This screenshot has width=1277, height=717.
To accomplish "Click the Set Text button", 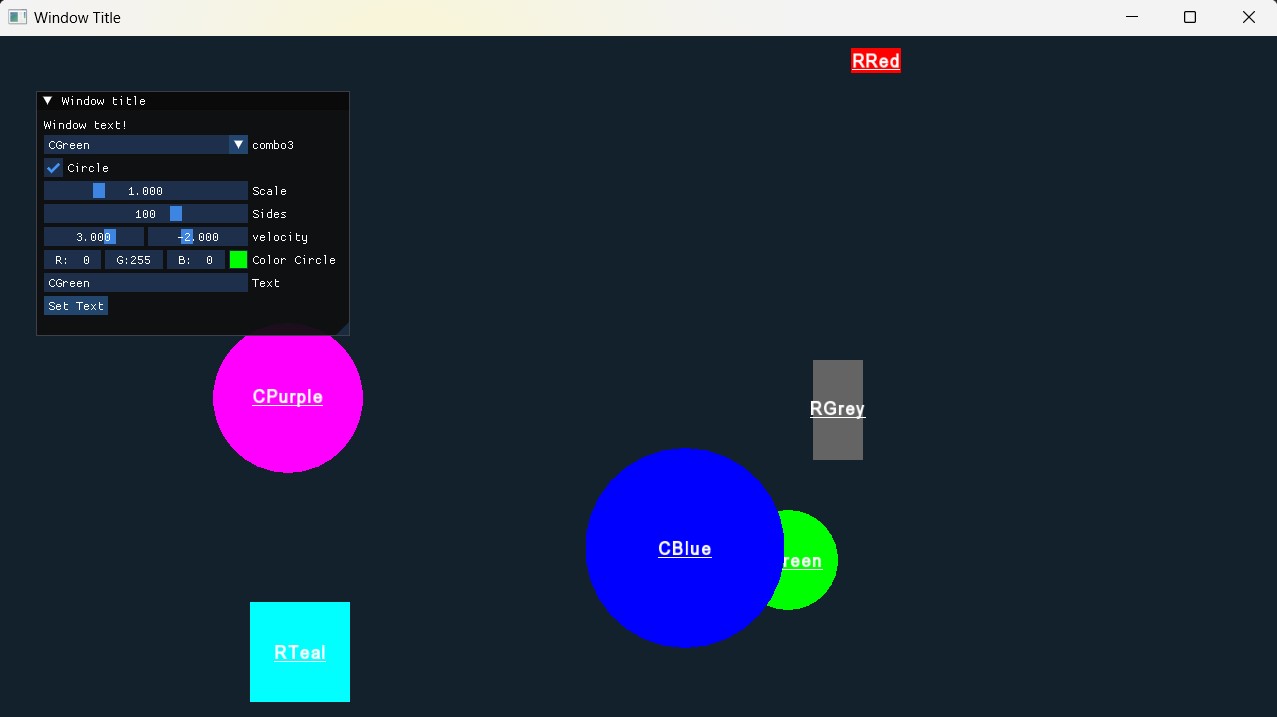I will 76,306.
